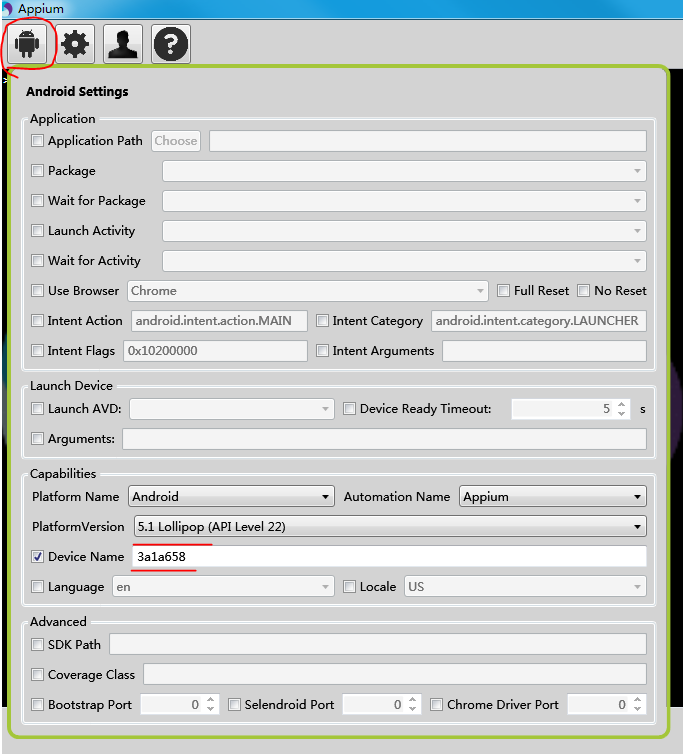The width and height of the screenshot is (683, 754).
Task: Increase the Bootstrap Port value
Action: pyautogui.click(x=210, y=700)
